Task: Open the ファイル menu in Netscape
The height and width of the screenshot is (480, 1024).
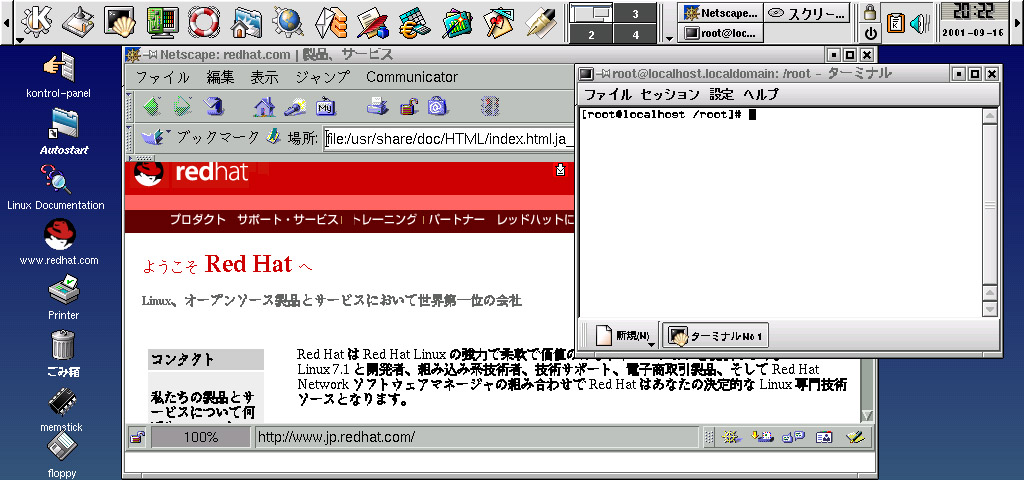Action: 163,77
